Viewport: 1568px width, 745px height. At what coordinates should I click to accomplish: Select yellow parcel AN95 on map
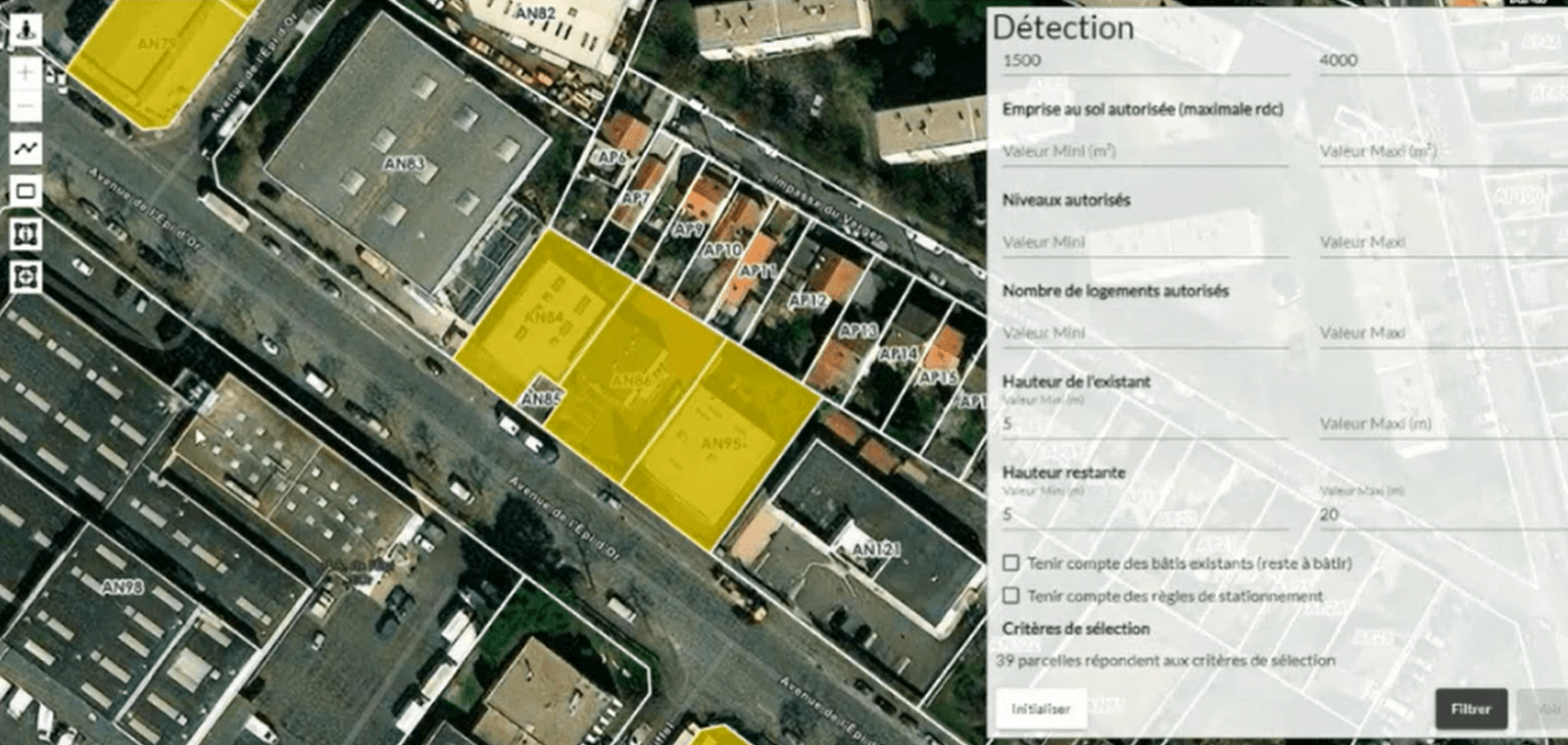(x=720, y=446)
